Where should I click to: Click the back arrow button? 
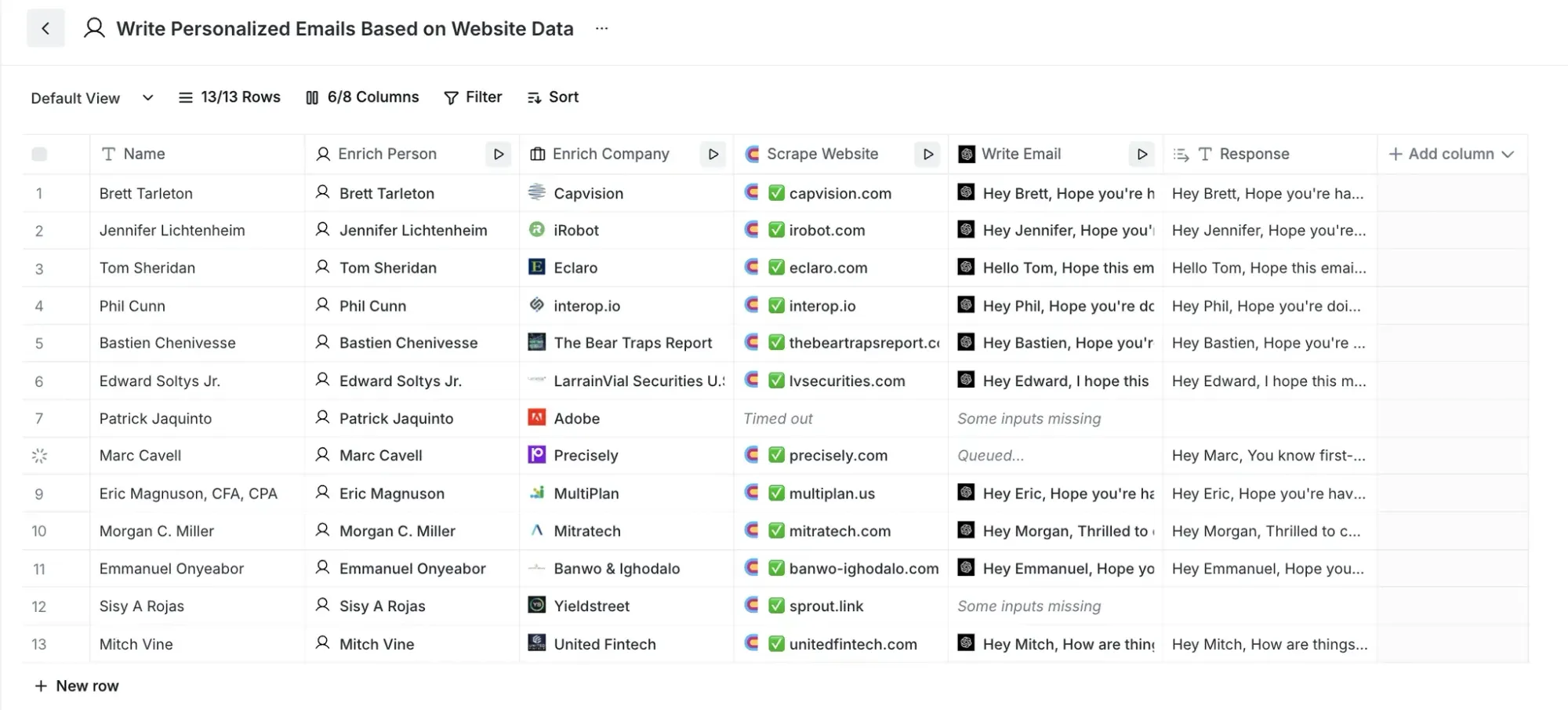pyautogui.click(x=45, y=29)
